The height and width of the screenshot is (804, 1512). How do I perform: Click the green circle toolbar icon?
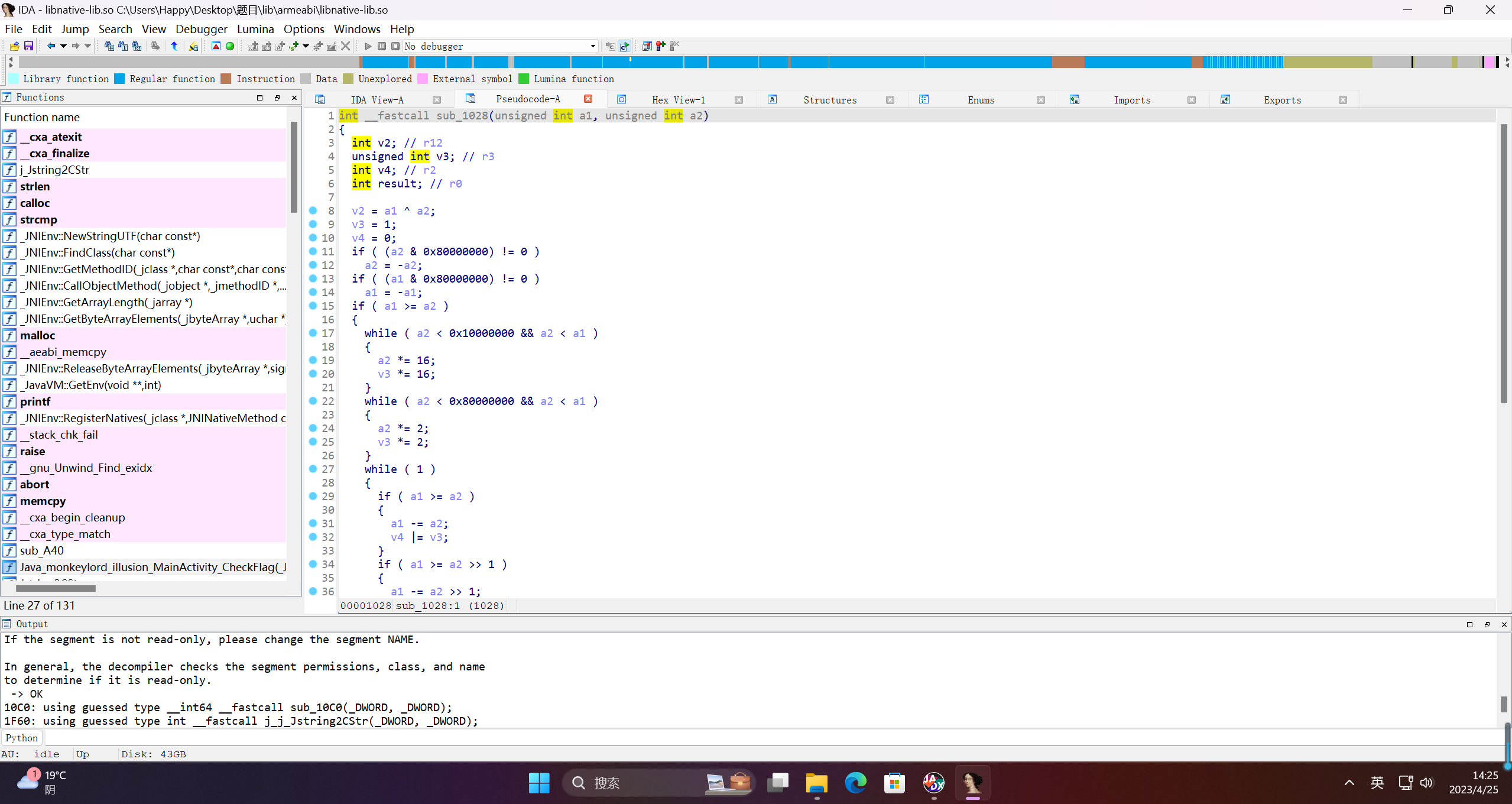[230, 46]
